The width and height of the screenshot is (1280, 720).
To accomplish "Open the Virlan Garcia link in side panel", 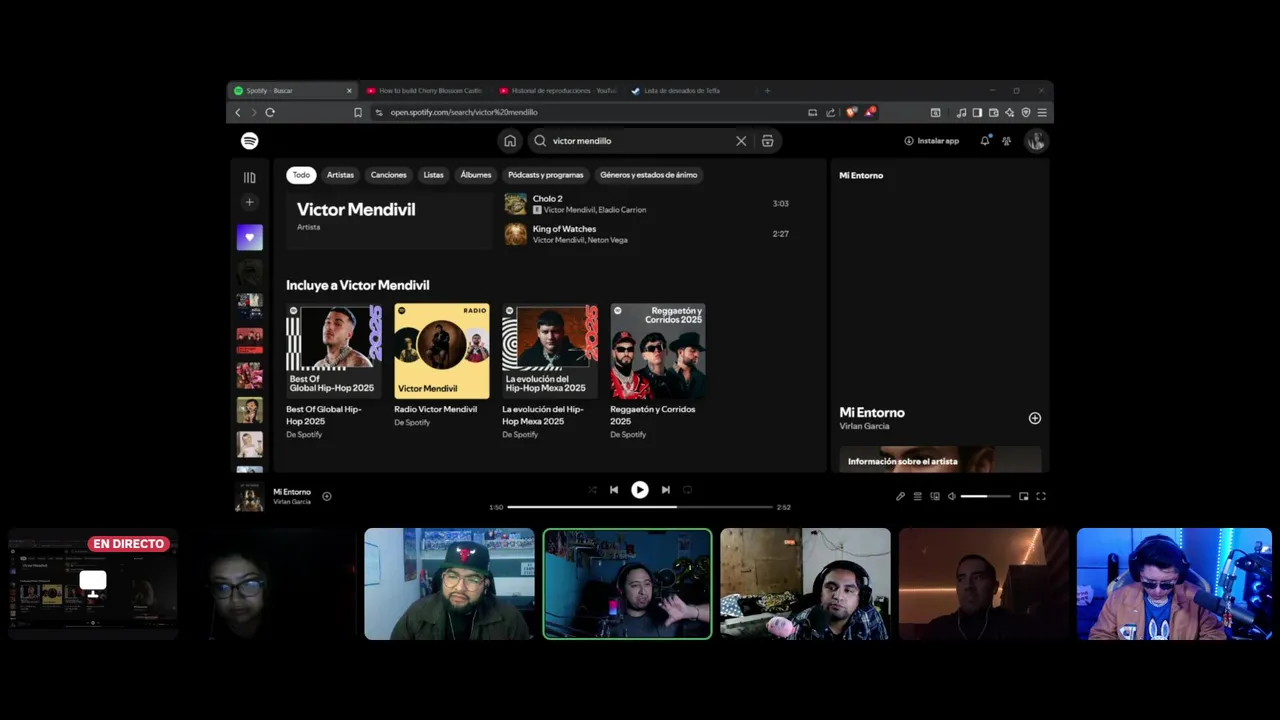I will tap(865, 426).
